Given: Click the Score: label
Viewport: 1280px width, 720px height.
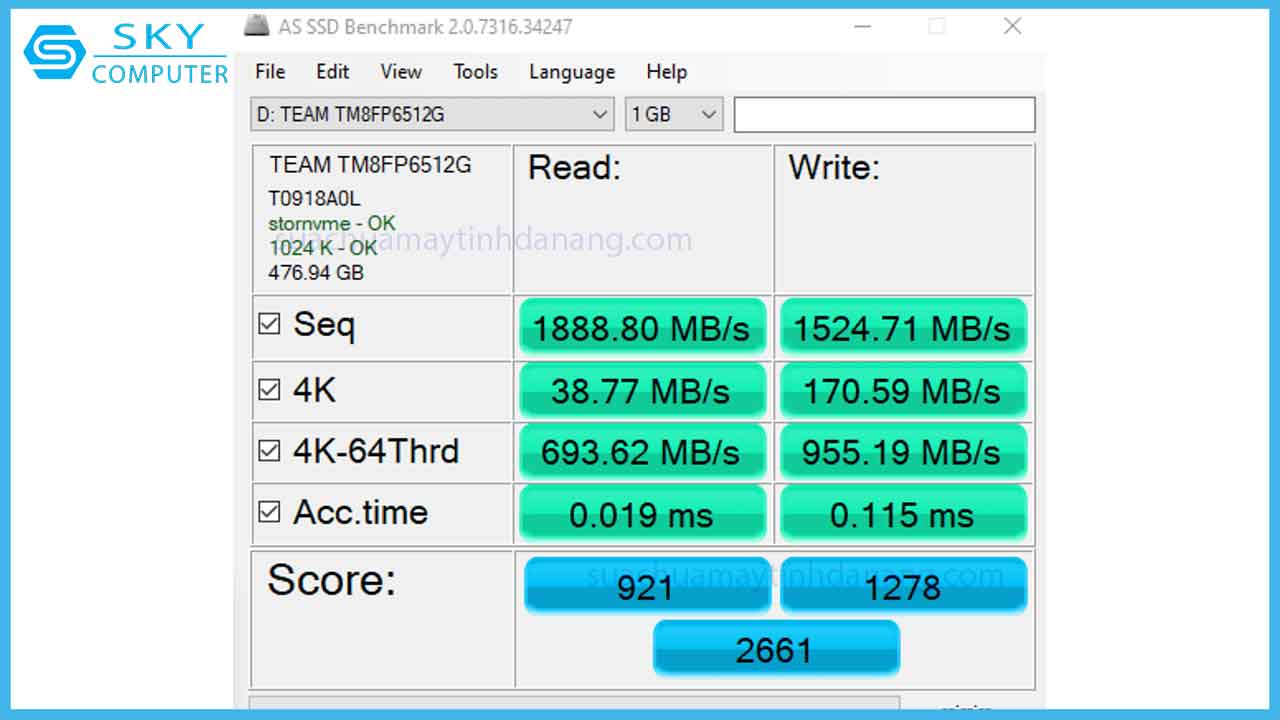Looking at the screenshot, I should 331,580.
